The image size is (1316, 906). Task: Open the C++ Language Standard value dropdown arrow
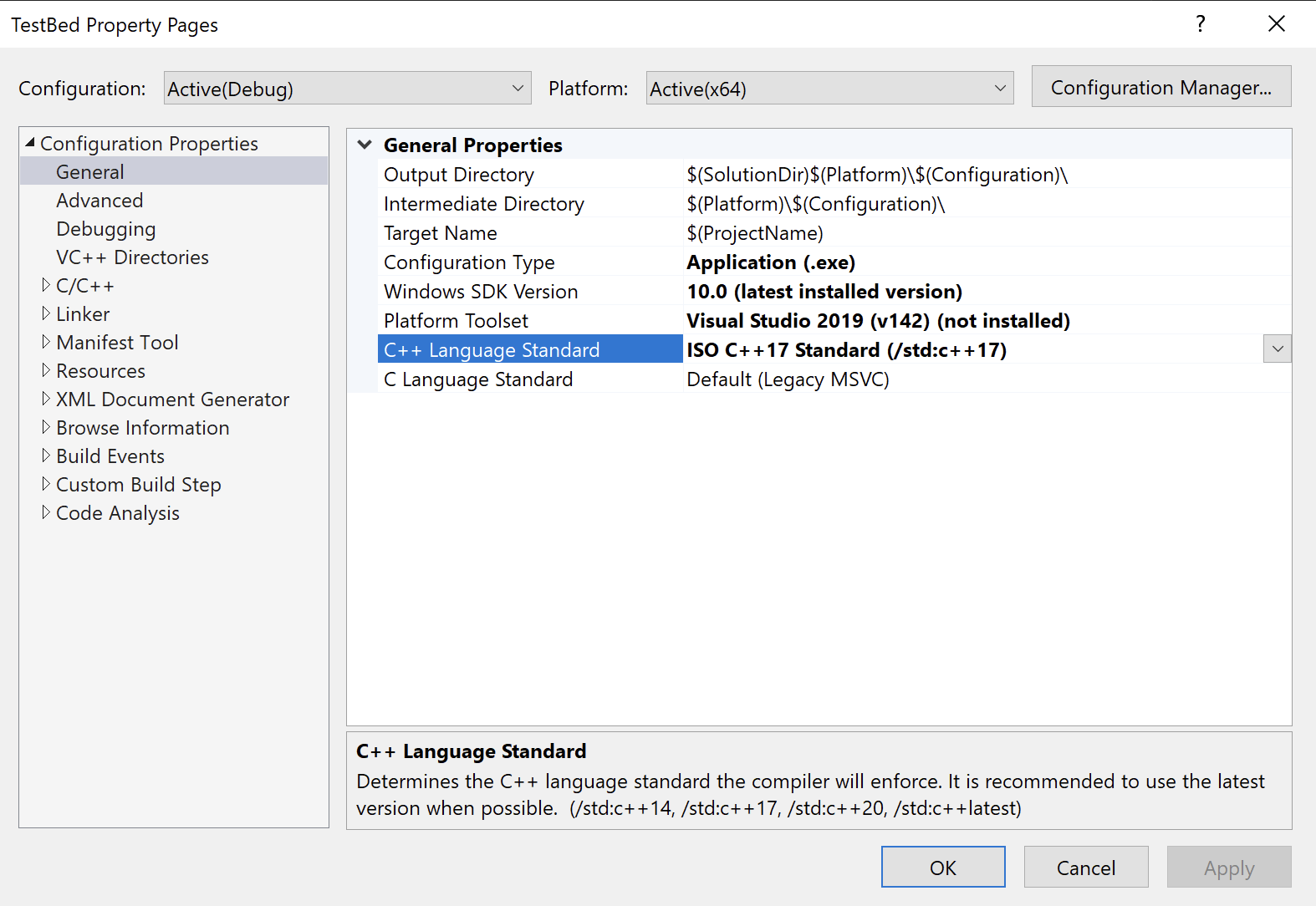[x=1278, y=349]
